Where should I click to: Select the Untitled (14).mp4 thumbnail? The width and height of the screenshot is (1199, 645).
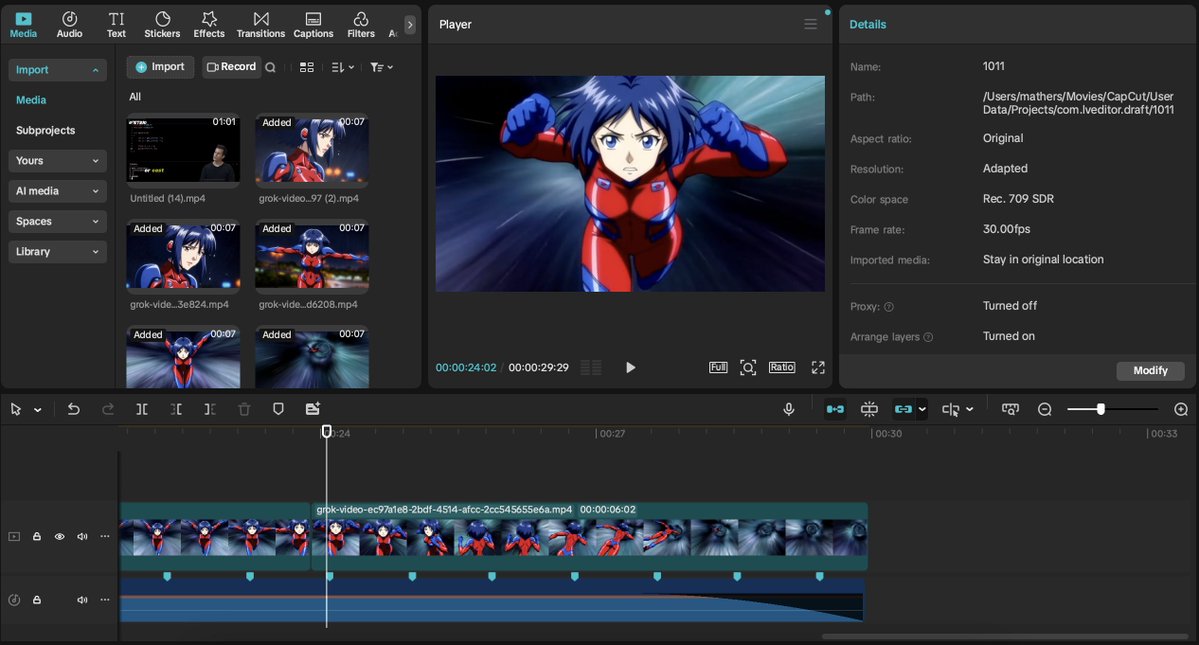tap(183, 150)
